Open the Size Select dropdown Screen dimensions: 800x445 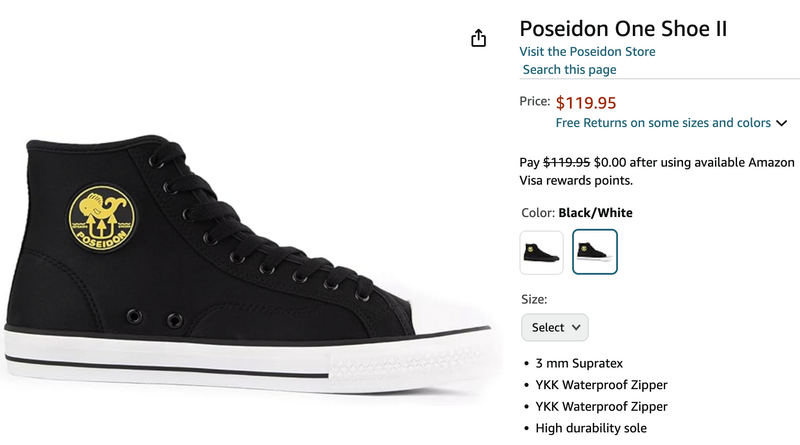click(555, 327)
